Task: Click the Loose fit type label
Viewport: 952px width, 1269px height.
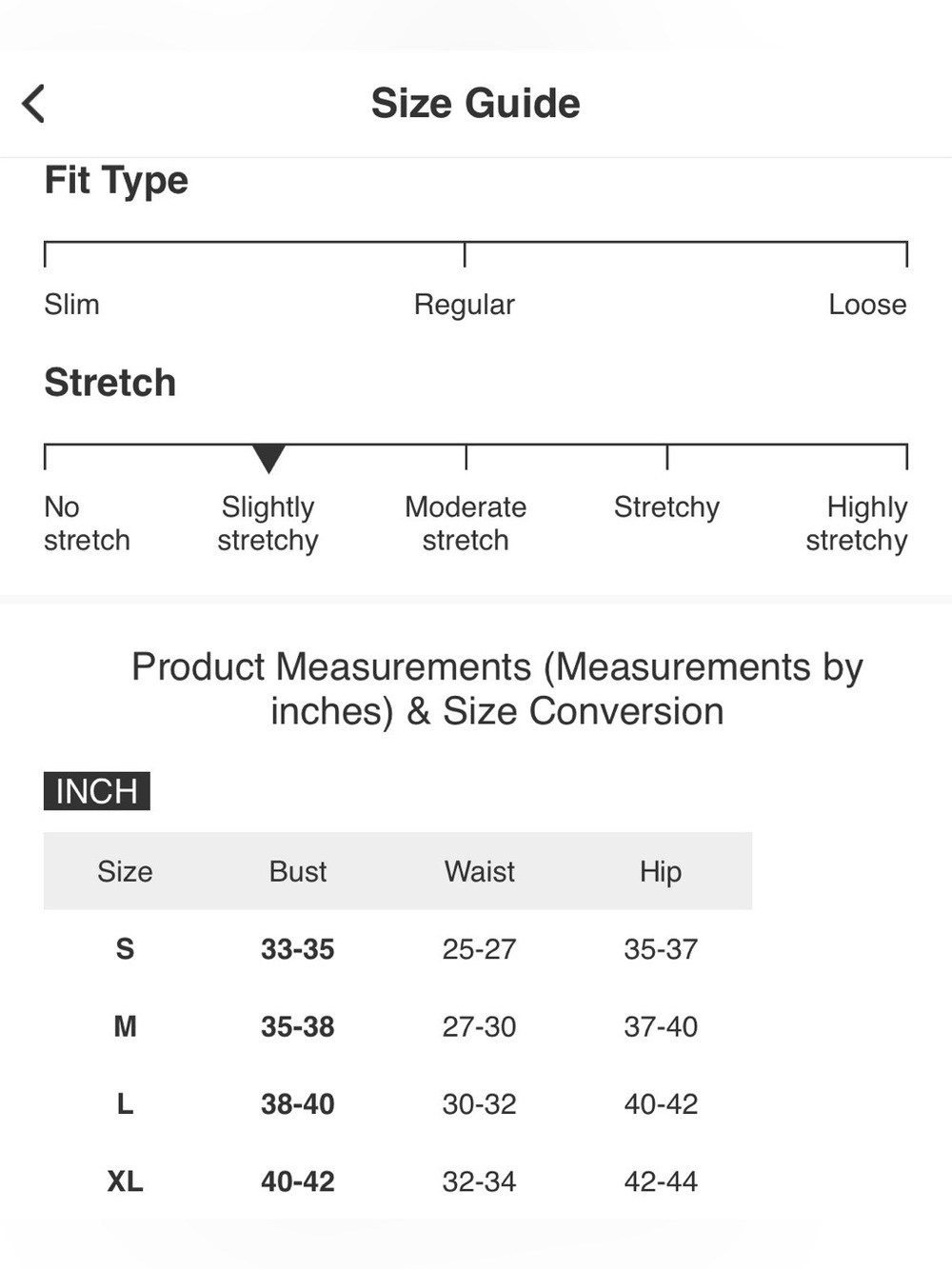Action: point(867,305)
